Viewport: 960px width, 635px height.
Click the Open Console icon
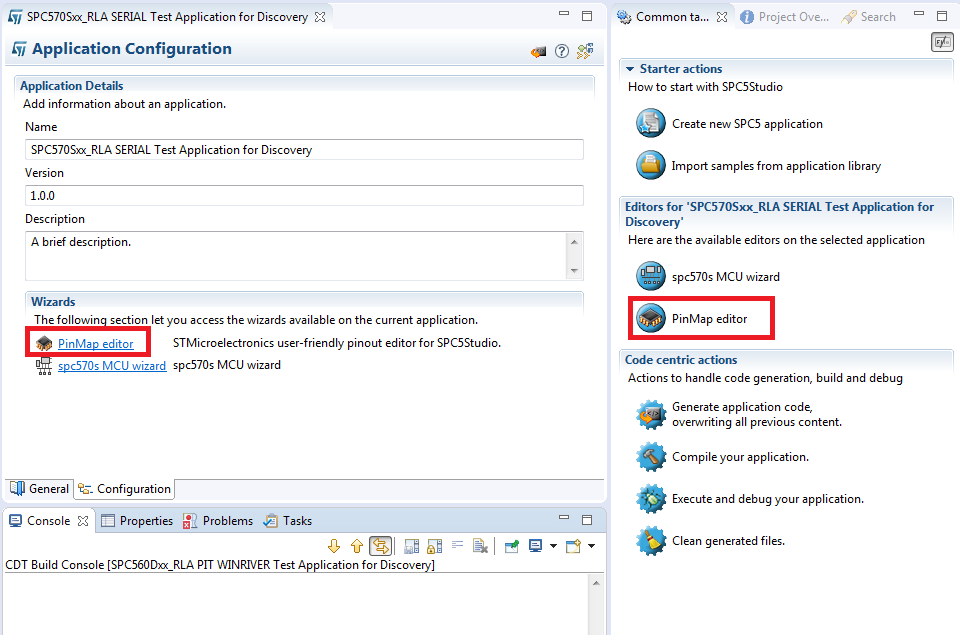coord(574,546)
